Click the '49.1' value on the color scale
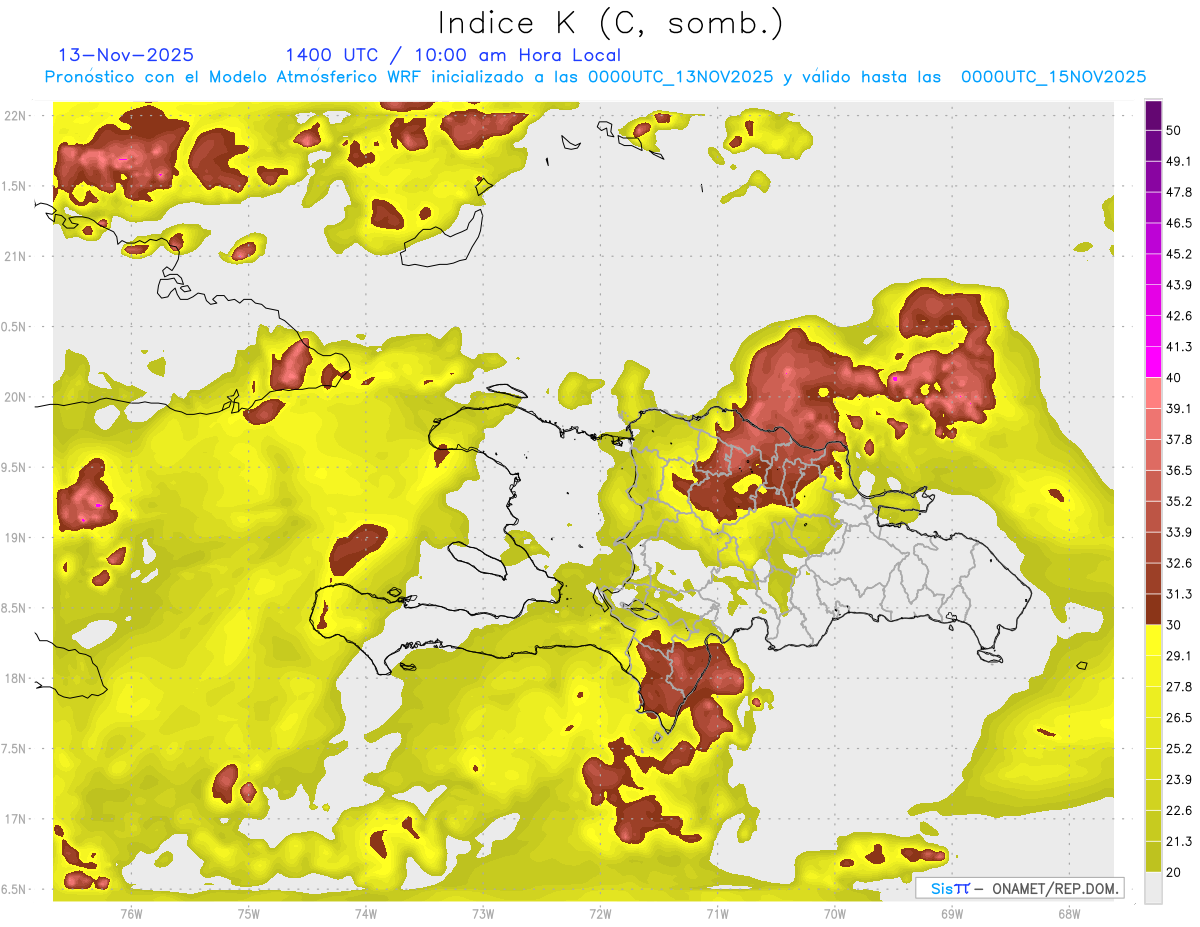Image resolution: width=1200 pixels, height=927 pixels. [1178, 161]
